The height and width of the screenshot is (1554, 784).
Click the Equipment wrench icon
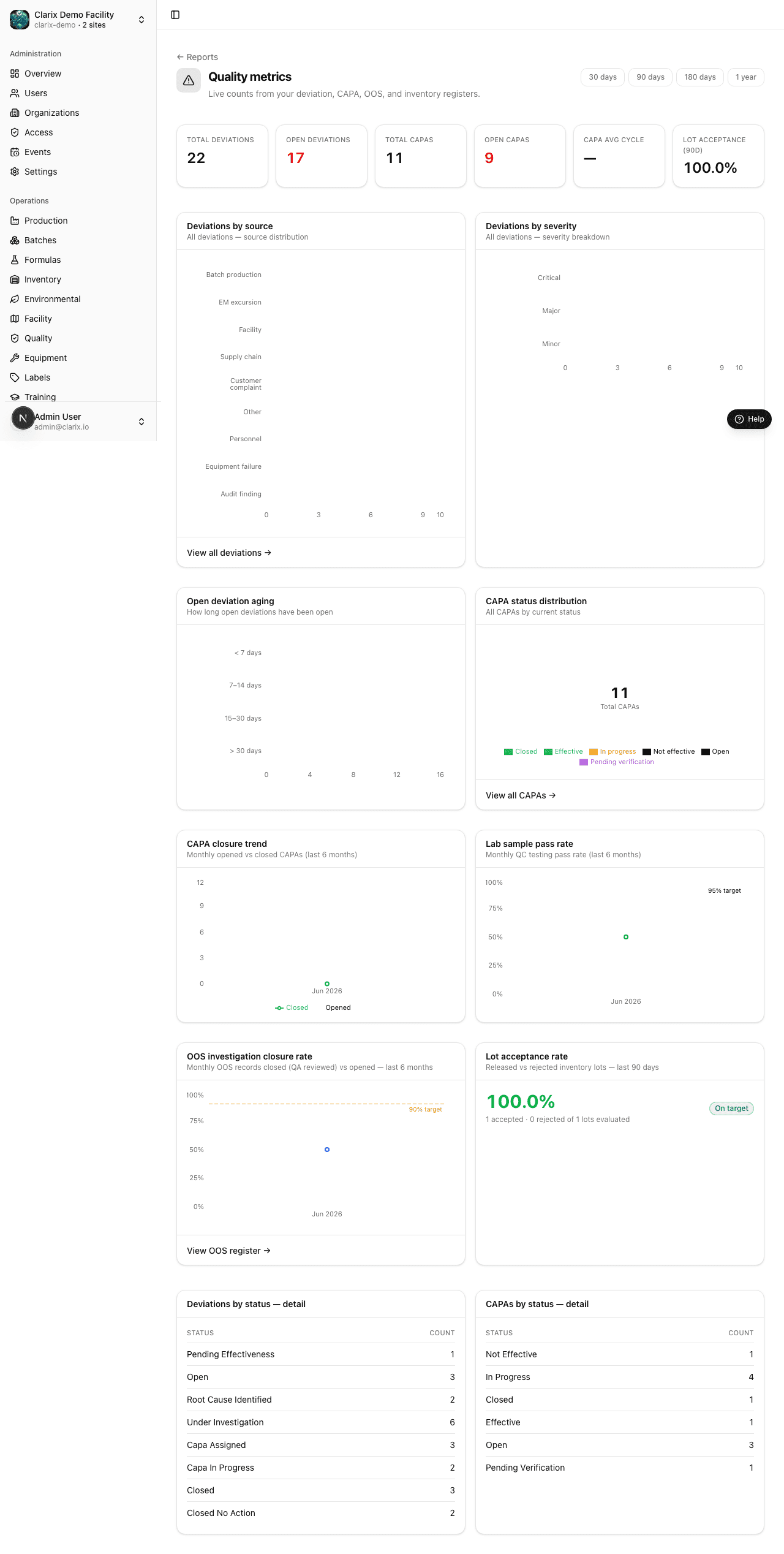coord(15,358)
